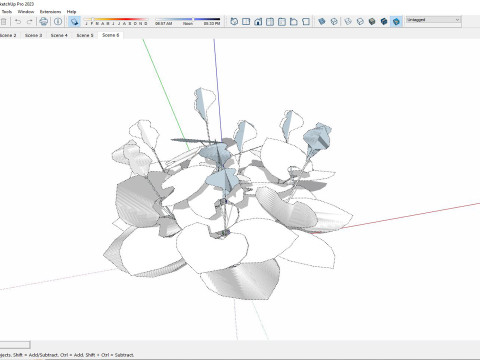Screen dimensions: 480x360
Task: Click the measurements box in status bar
Action: click(x=15, y=345)
